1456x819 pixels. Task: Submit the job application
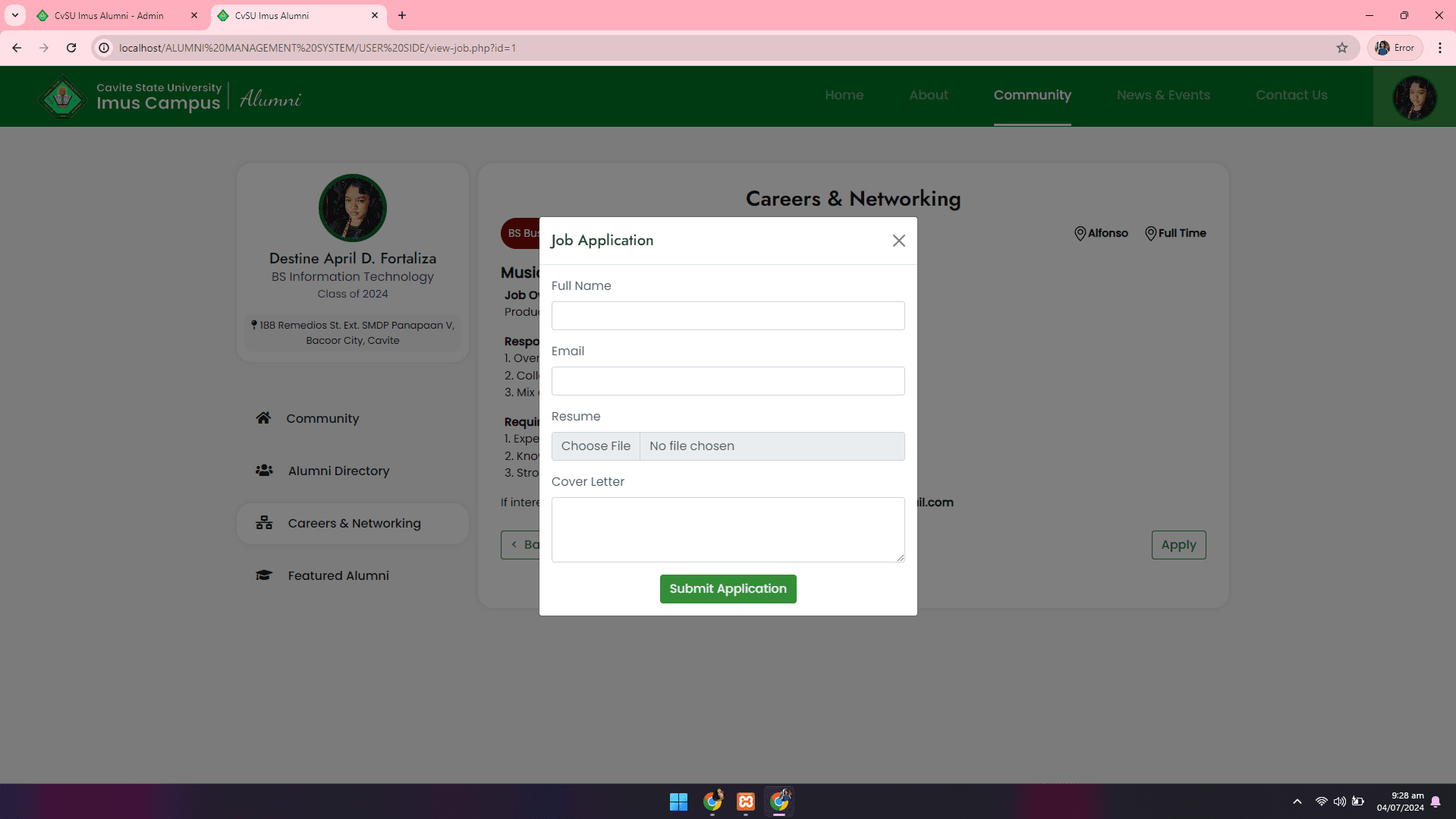(x=728, y=589)
